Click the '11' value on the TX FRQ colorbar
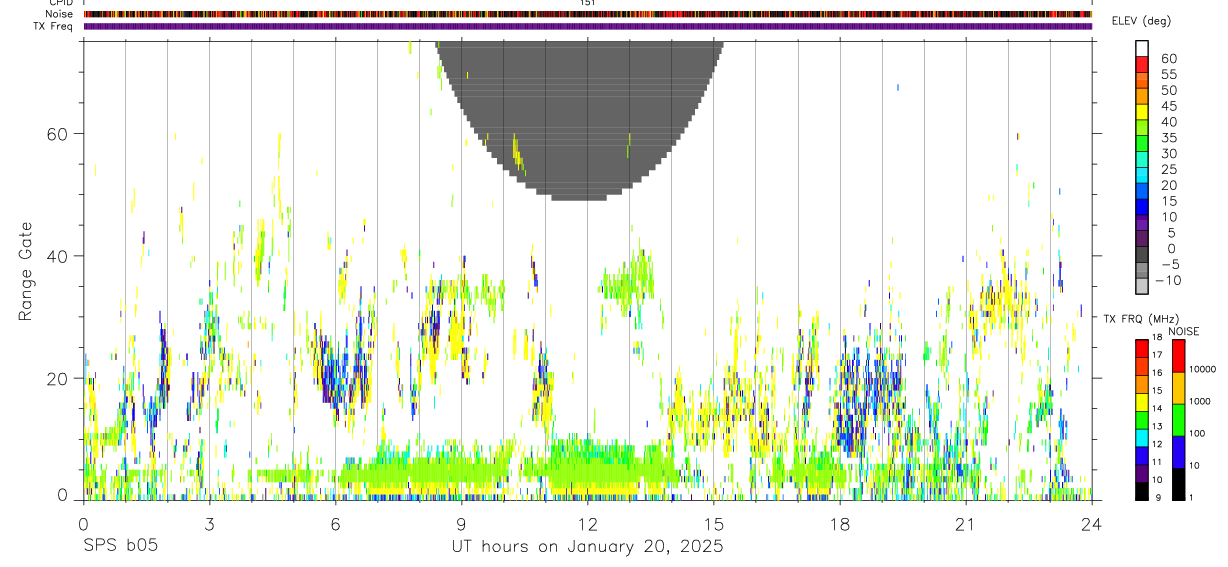Image resolution: width=1228 pixels, height=567 pixels. 1157,462
